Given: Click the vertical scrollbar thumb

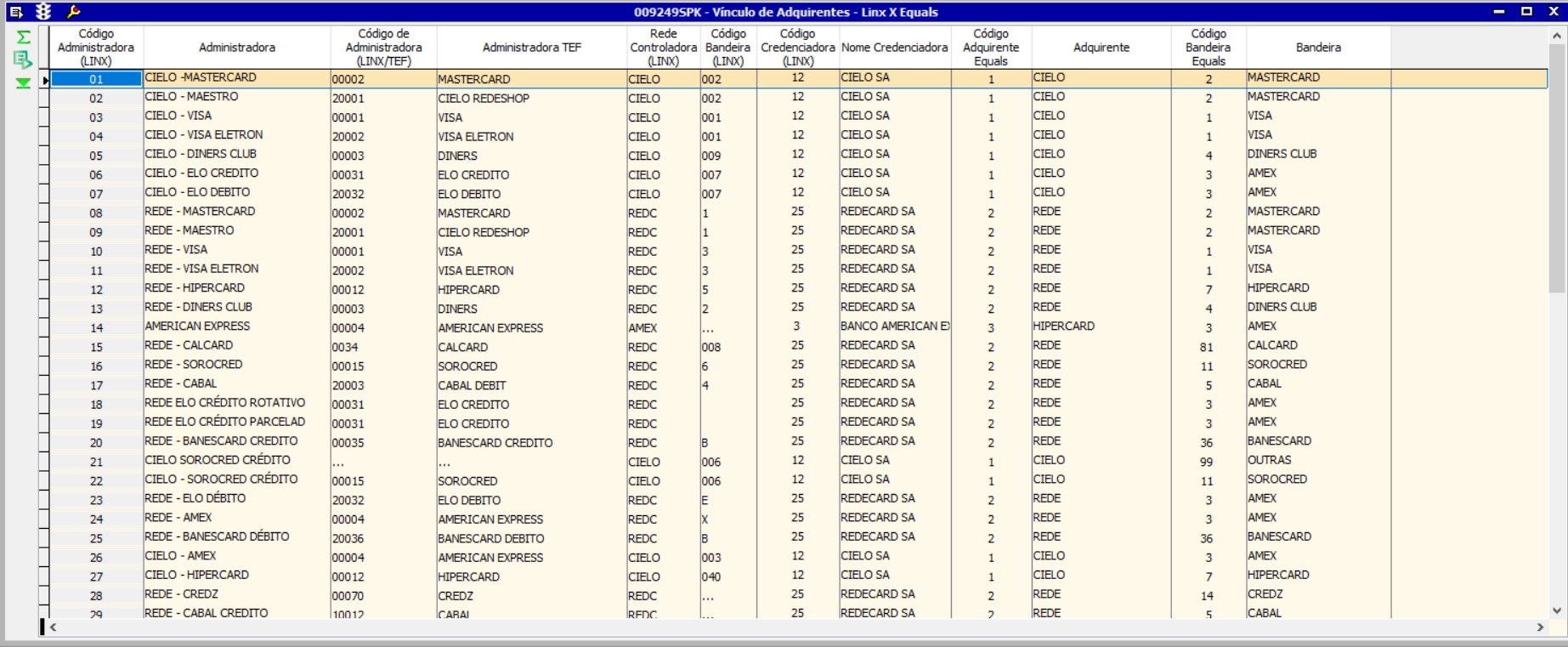Looking at the screenshot, I should pos(1557,168).
